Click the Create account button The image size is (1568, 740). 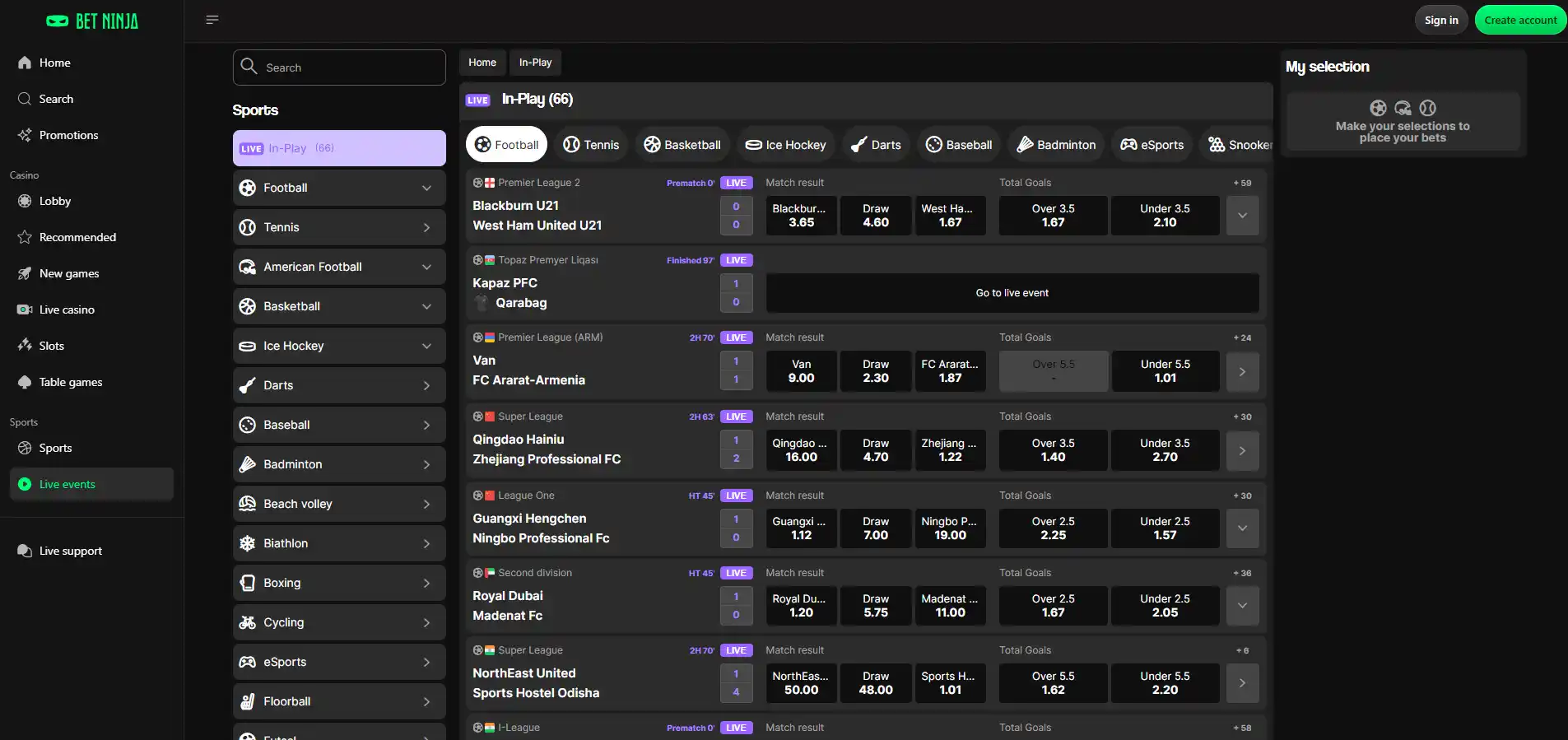[x=1520, y=21]
